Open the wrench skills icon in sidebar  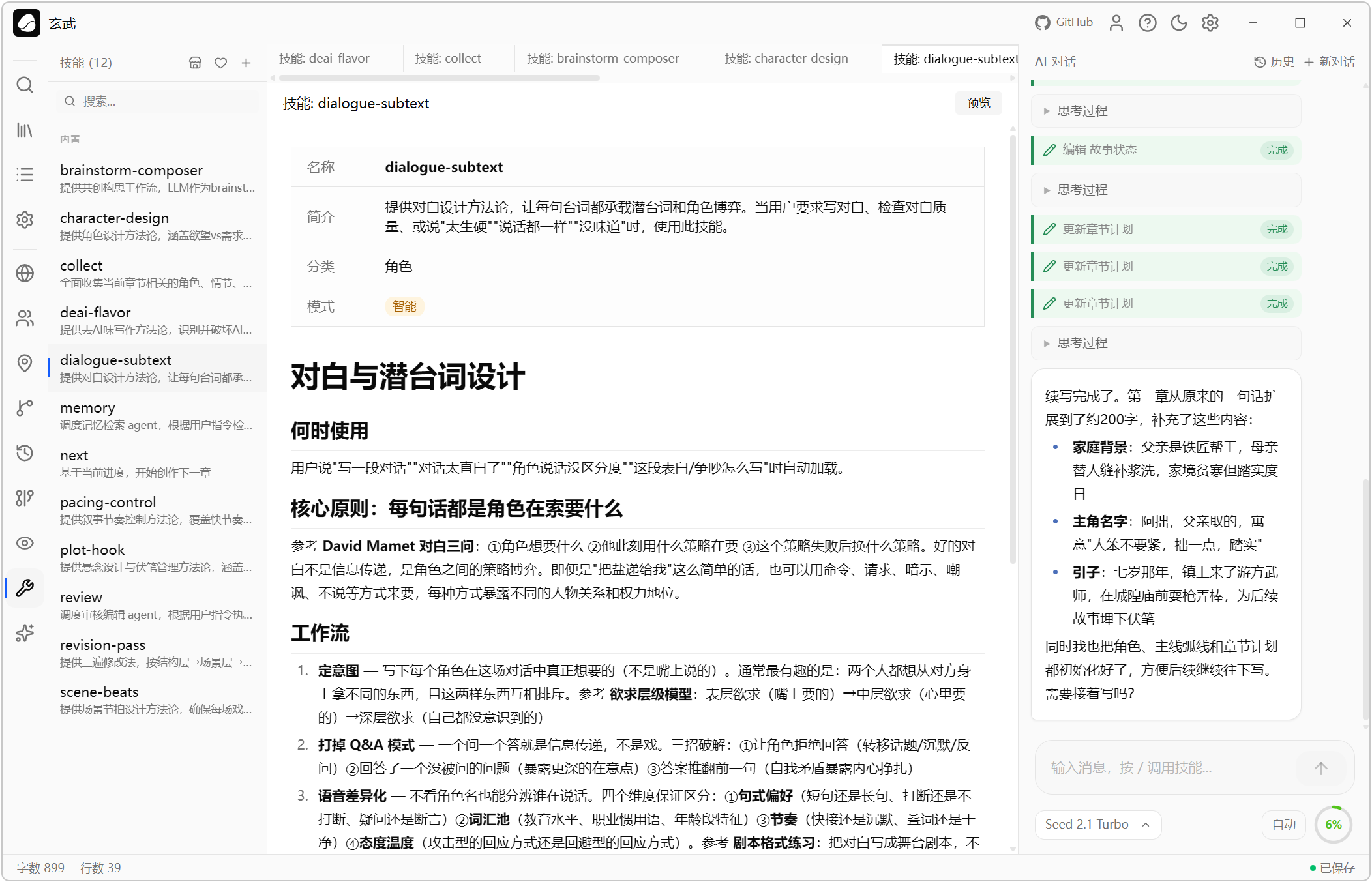[25, 588]
